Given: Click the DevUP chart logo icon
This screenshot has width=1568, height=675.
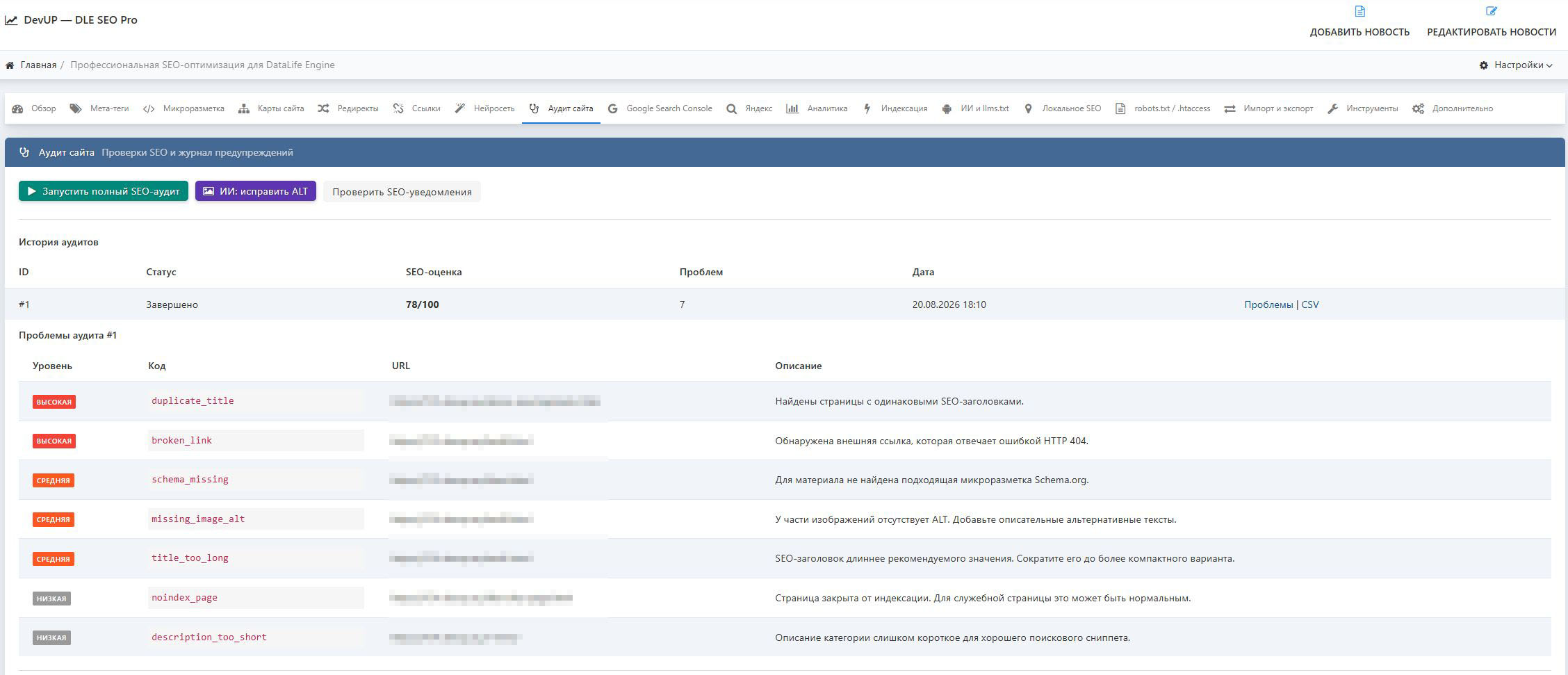Looking at the screenshot, I should pyautogui.click(x=11, y=20).
